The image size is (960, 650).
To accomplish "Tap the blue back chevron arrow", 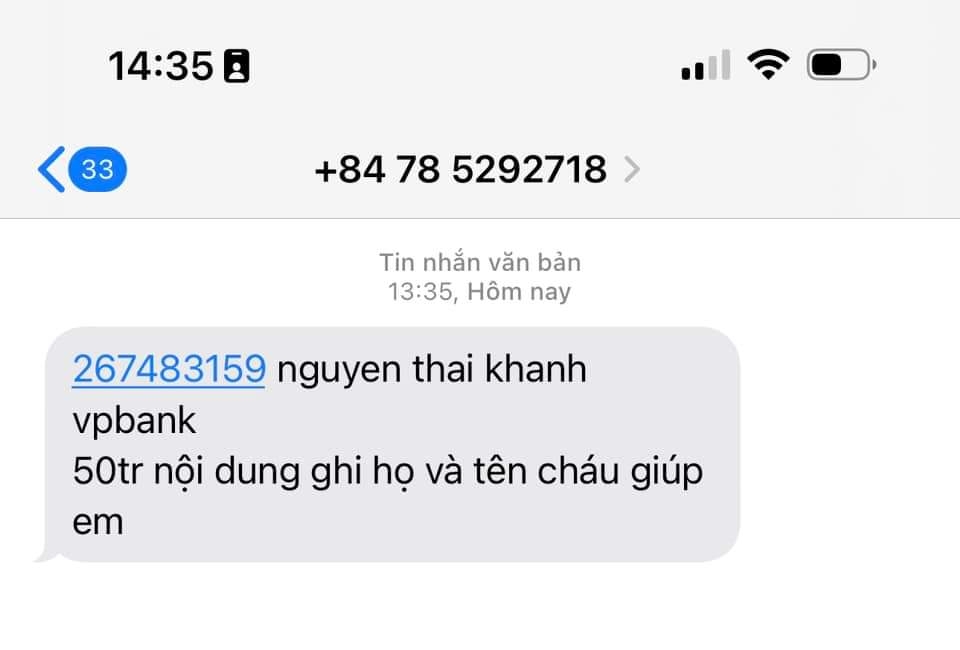I will point(51,170).
